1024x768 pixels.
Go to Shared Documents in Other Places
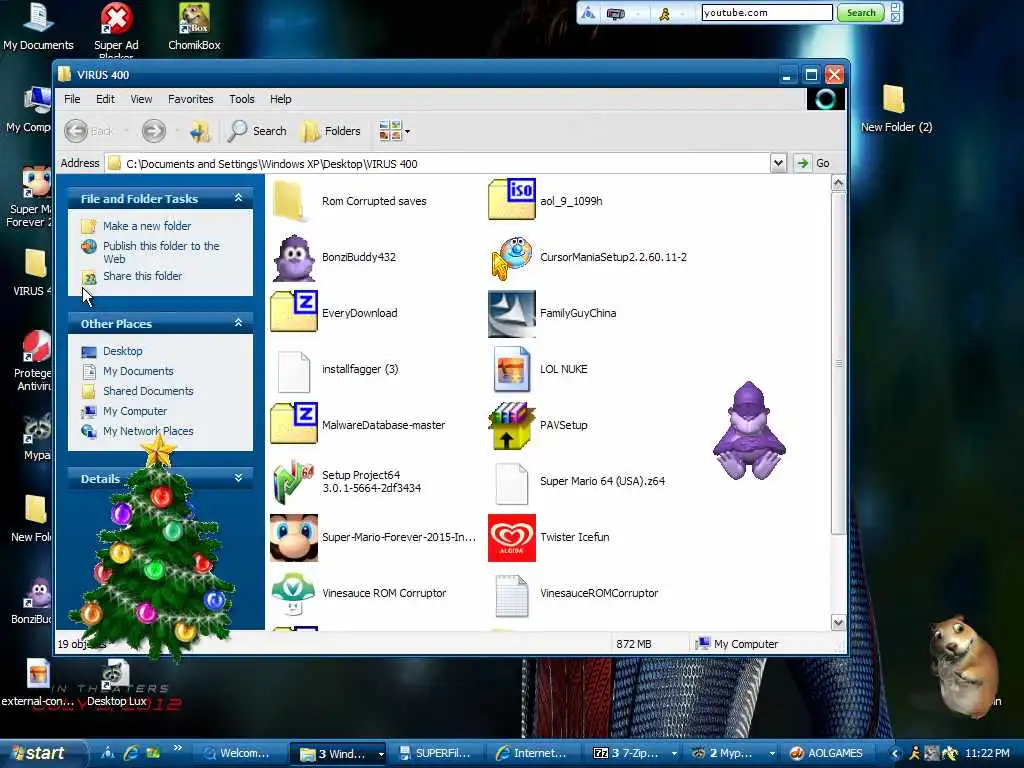pyautogui.click(x=148, y=391)
